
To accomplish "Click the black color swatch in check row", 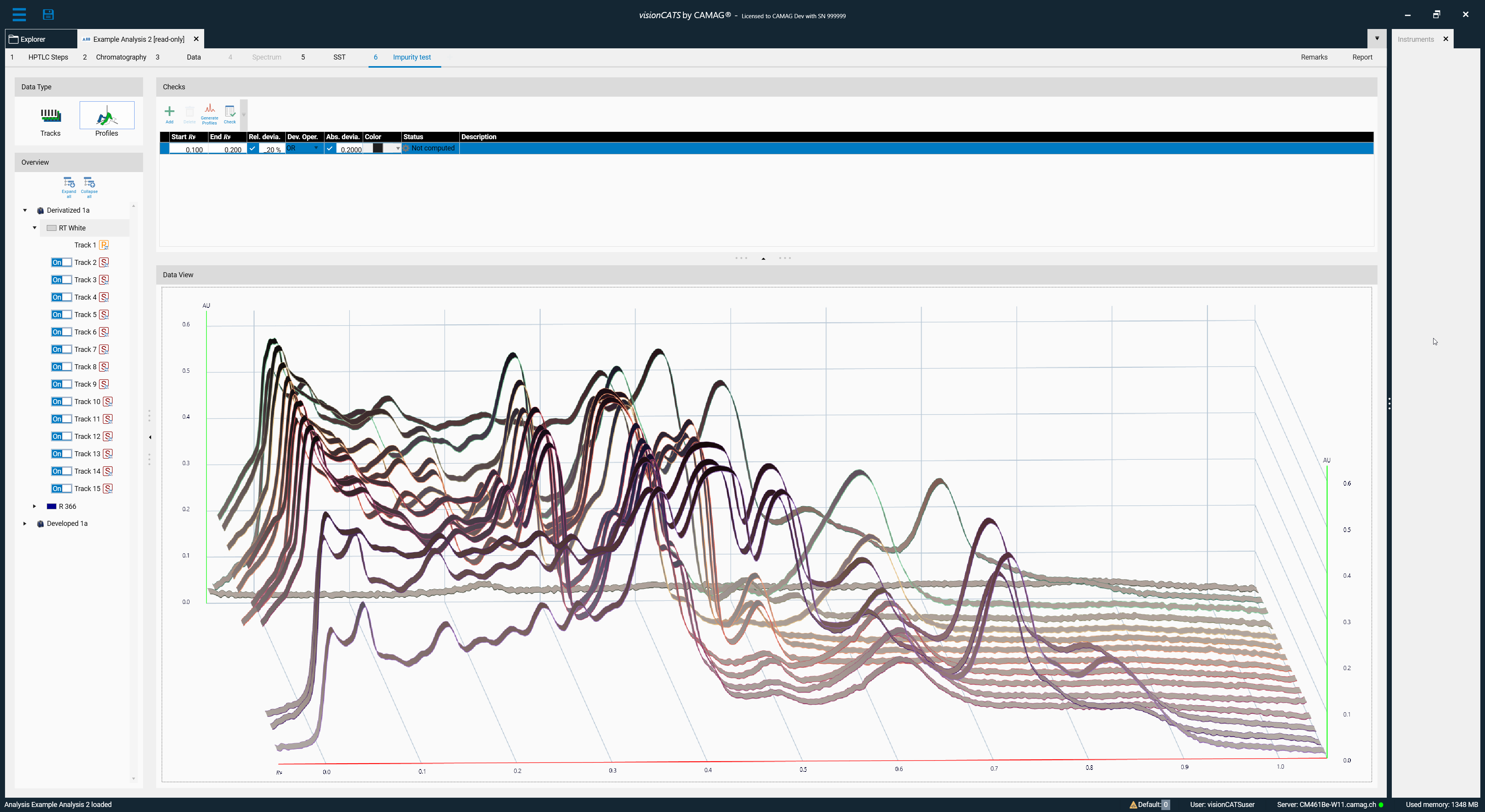I will pyautogui.click(x=377, y=149).
